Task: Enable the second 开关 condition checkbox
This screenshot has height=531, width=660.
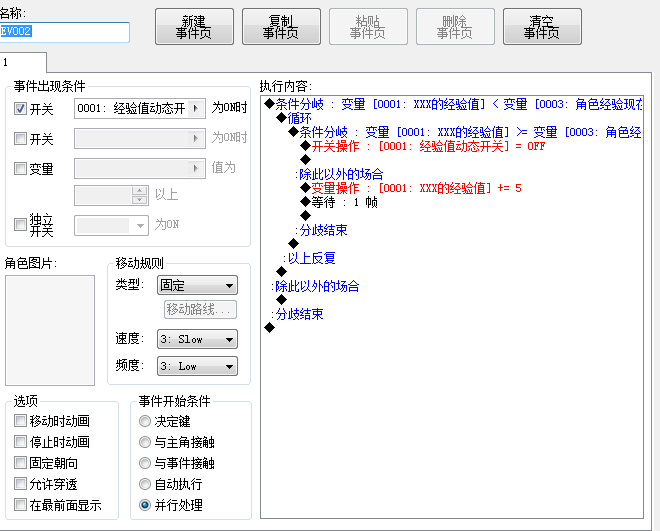Action: coord(20,138)
